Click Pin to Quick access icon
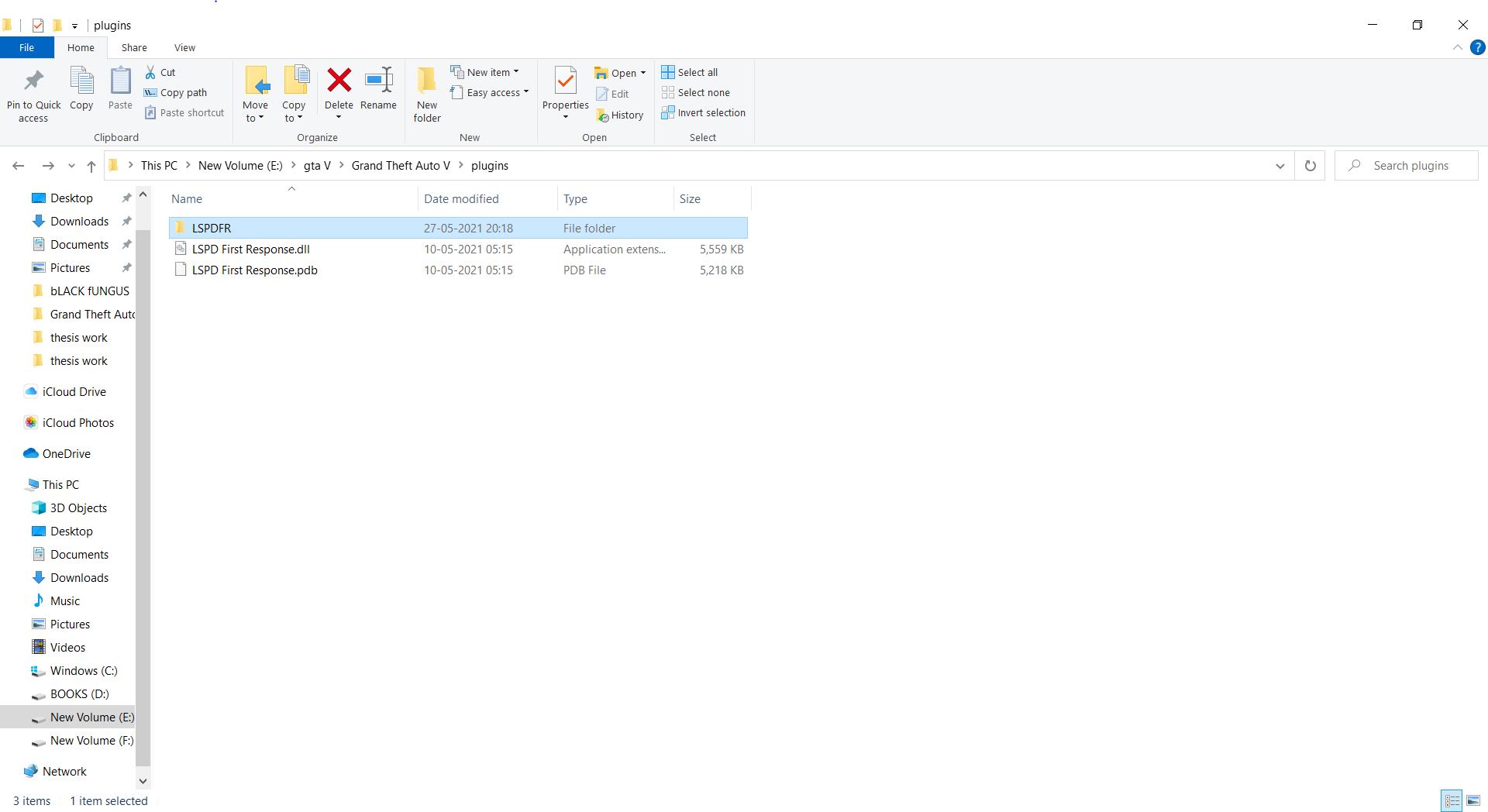 coord(33,94)
